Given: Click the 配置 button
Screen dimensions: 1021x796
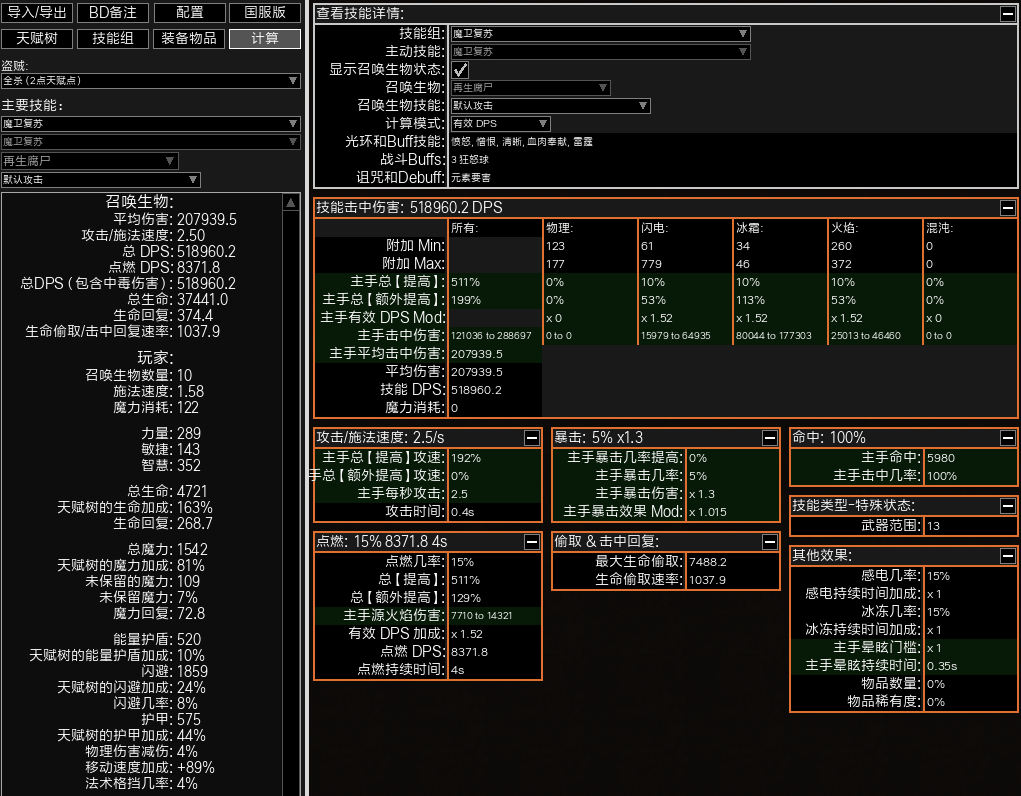Looking at the screenshot, I should click(188, 13).
